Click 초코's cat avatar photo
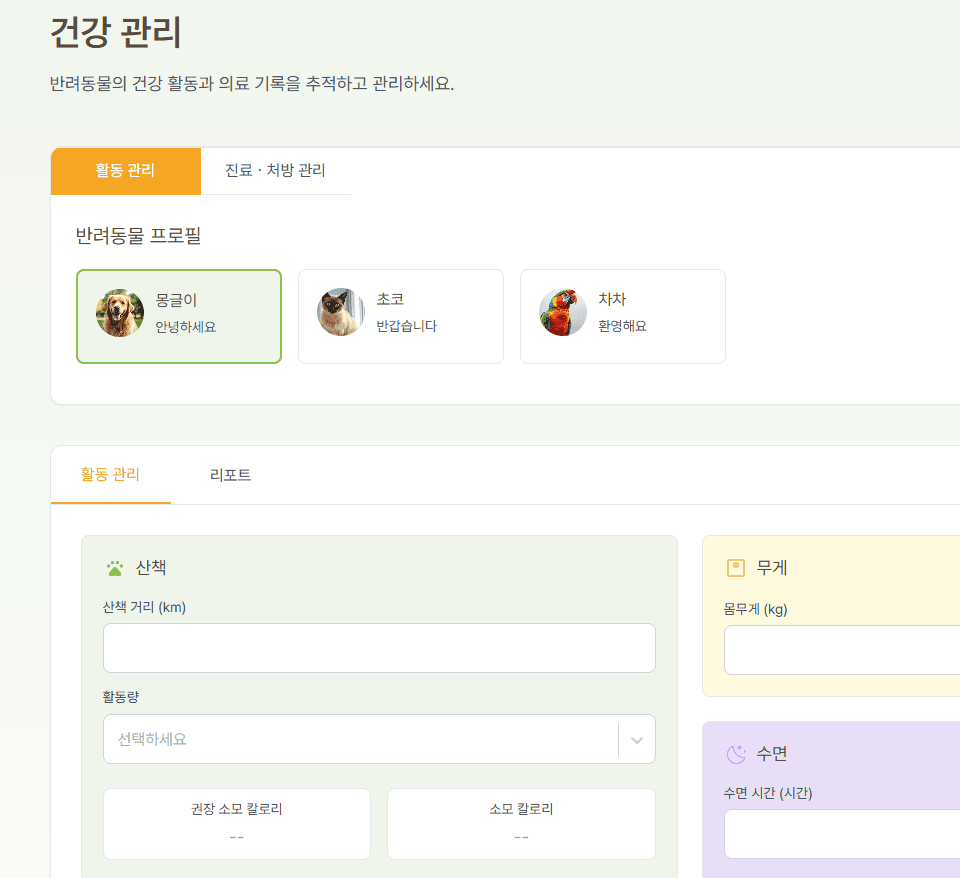This screenshot has width=960, height=878. tap(341, 313)
